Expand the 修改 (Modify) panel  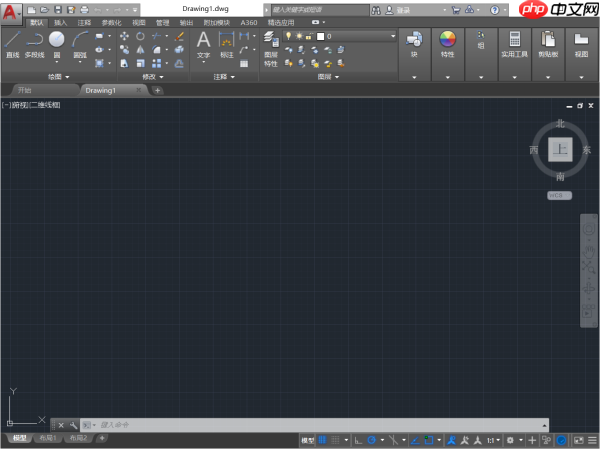coord(153,77)
